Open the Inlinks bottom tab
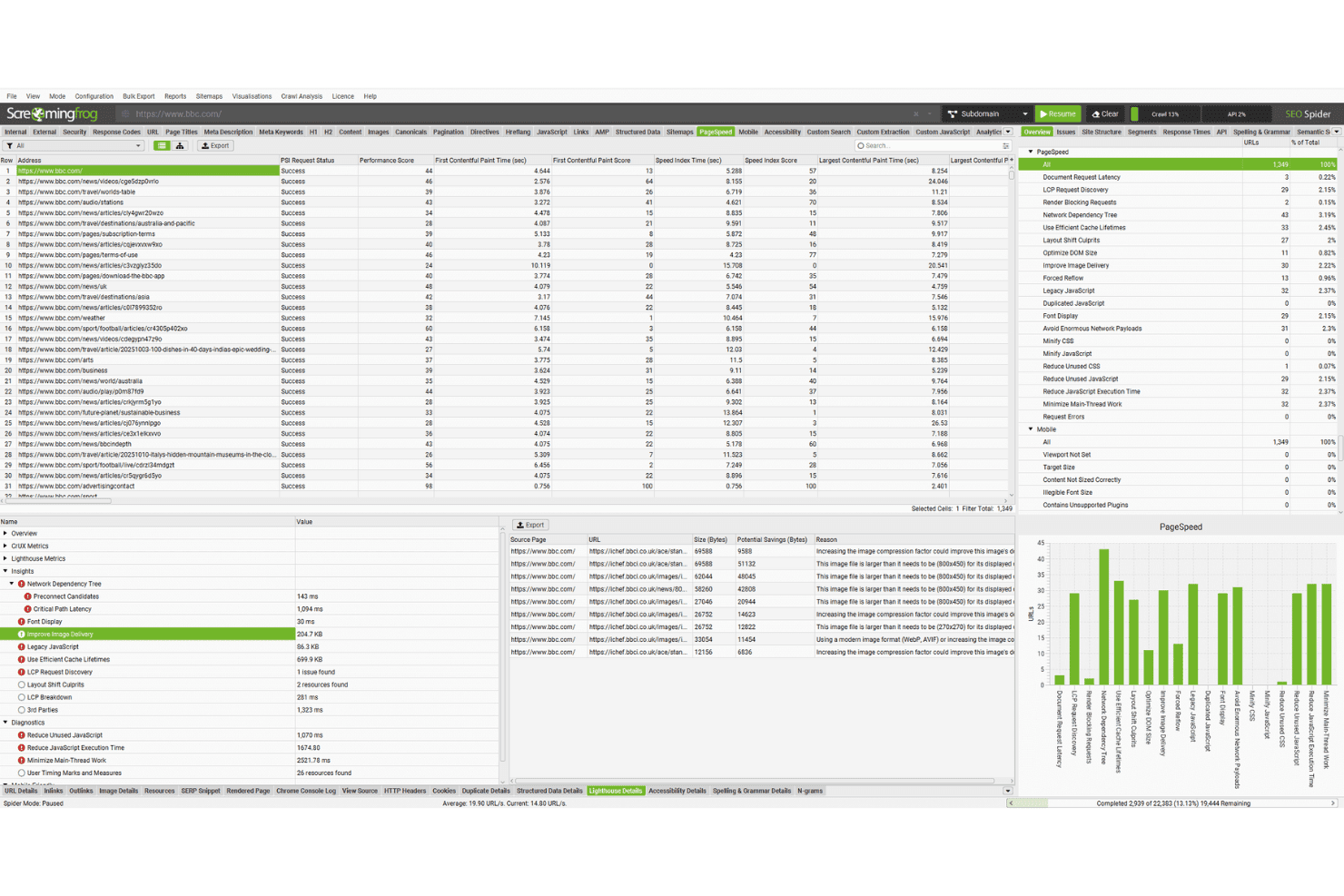 pos(54,791)
